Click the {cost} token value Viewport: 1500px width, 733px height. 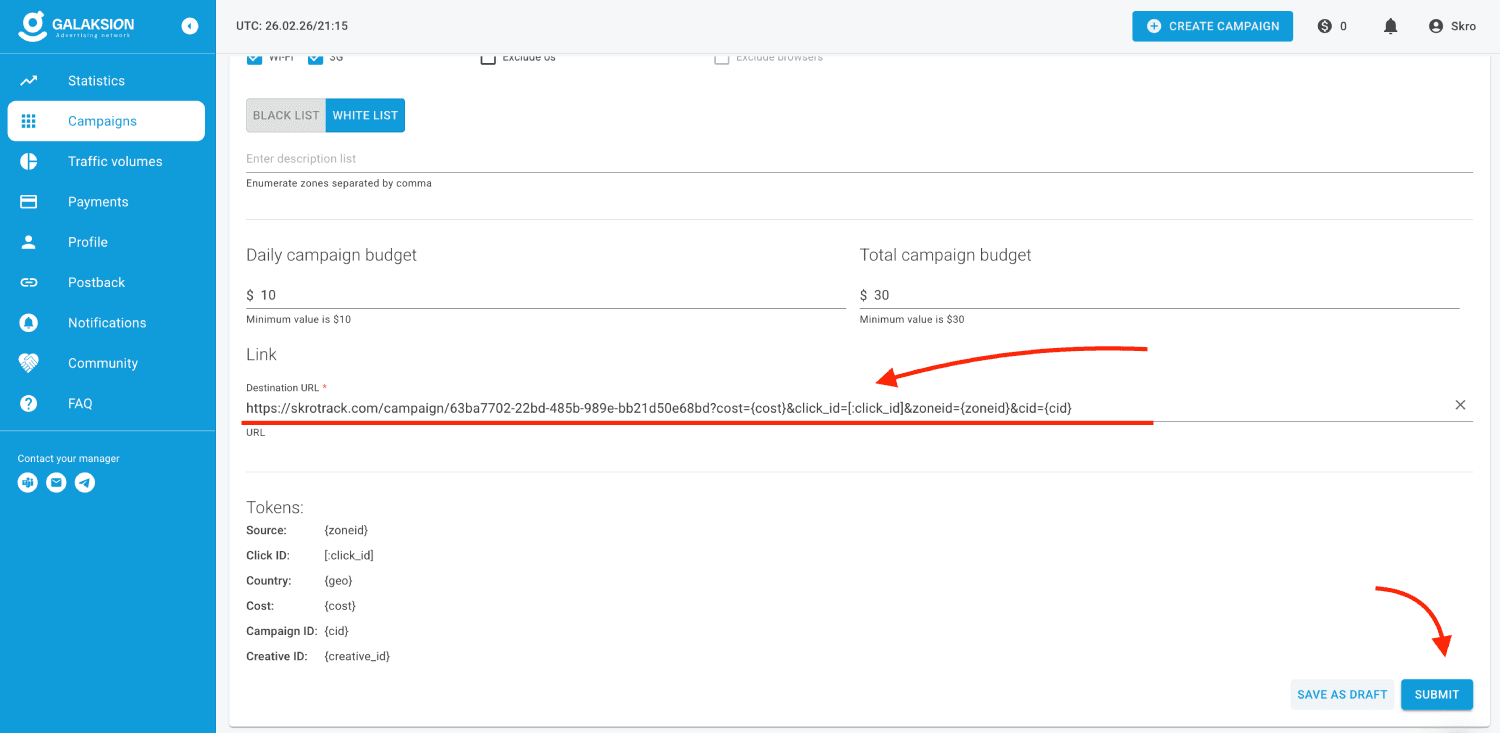(340, 606)
